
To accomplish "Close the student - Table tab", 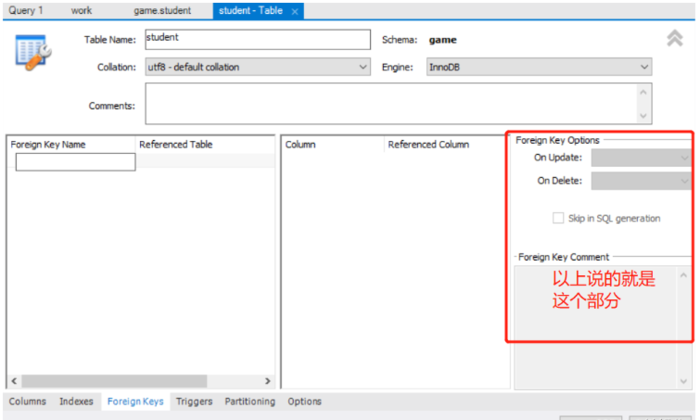I will (x=294, y=11).
